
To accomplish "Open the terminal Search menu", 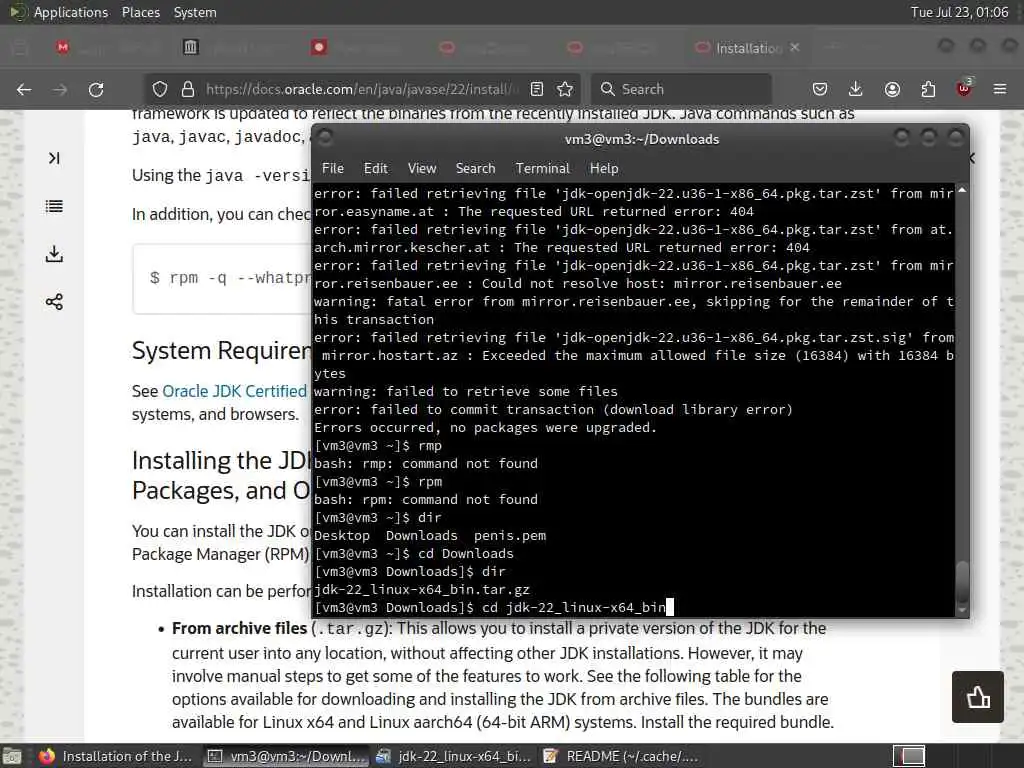I will [475, 168].
